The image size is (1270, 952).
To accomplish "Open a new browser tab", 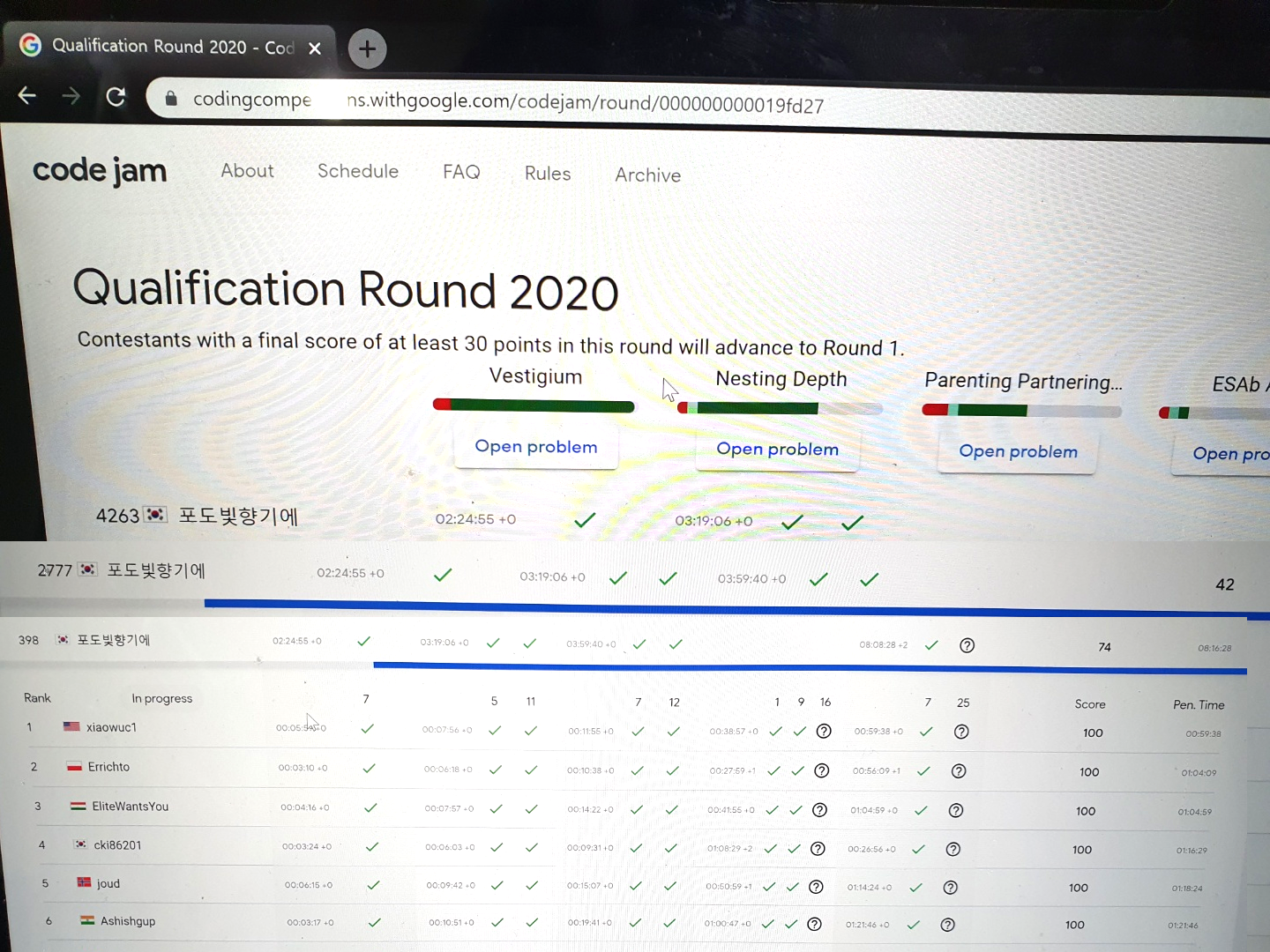I will (367, 48).
